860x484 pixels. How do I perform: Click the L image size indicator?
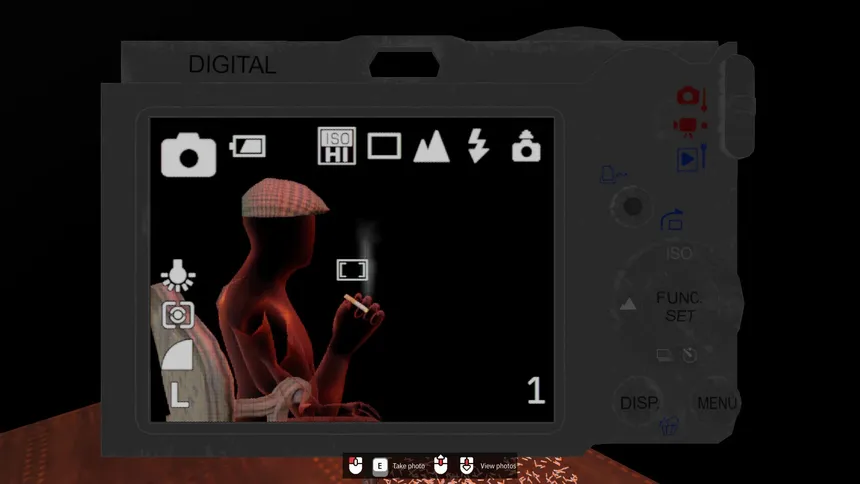click(x=179, y=395)
